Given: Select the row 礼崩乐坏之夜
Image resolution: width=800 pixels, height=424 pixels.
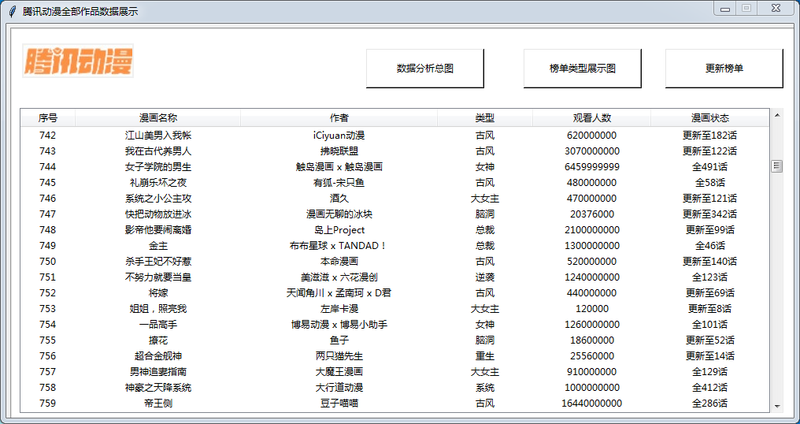Looking at the screenshot, I should point(394,183).
